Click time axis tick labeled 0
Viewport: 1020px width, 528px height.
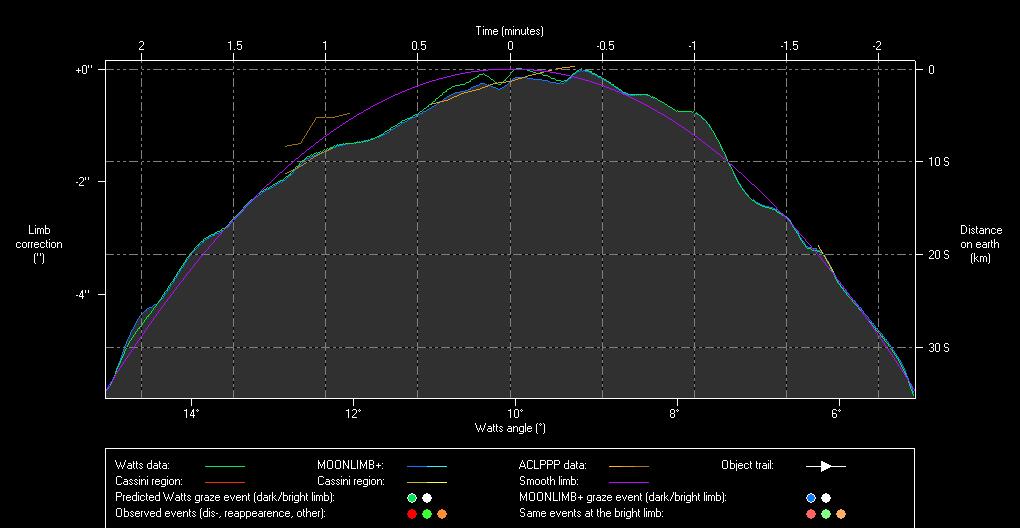point(510,46)
